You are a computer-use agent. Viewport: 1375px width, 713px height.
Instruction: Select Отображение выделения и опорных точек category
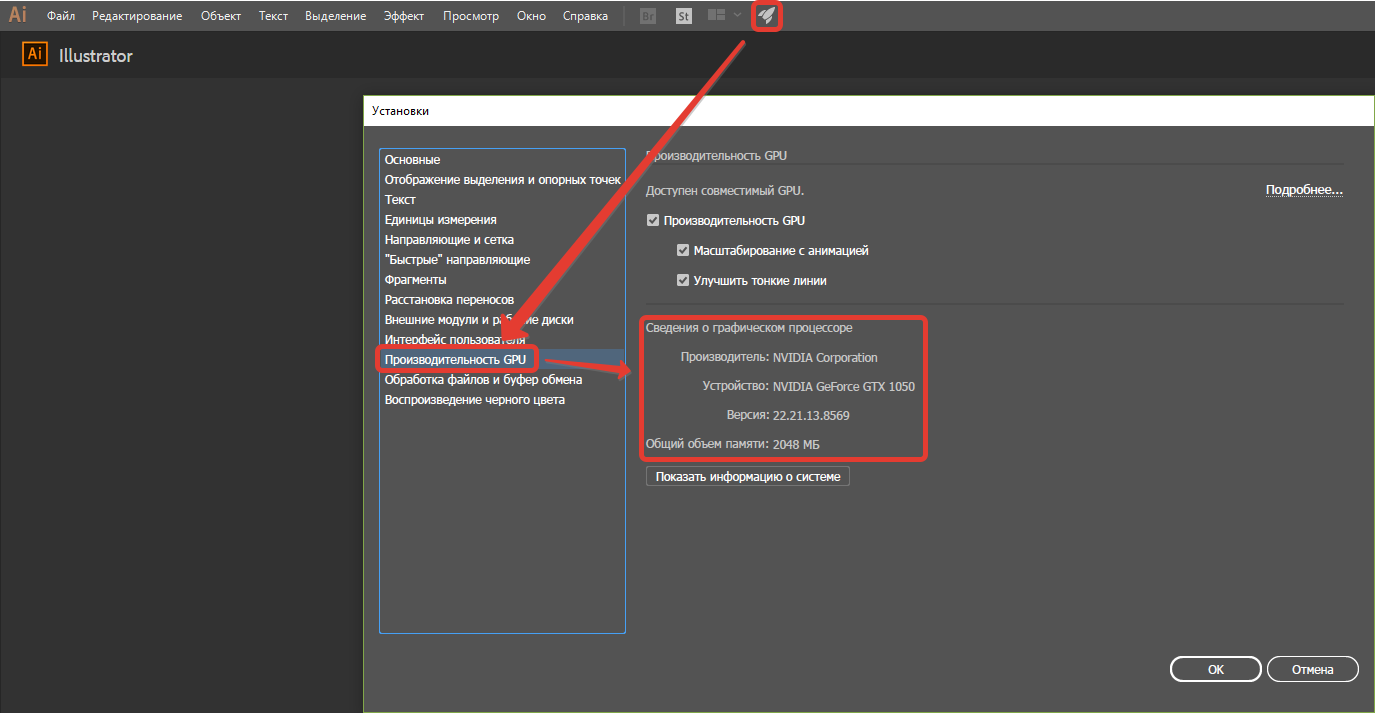502,180
